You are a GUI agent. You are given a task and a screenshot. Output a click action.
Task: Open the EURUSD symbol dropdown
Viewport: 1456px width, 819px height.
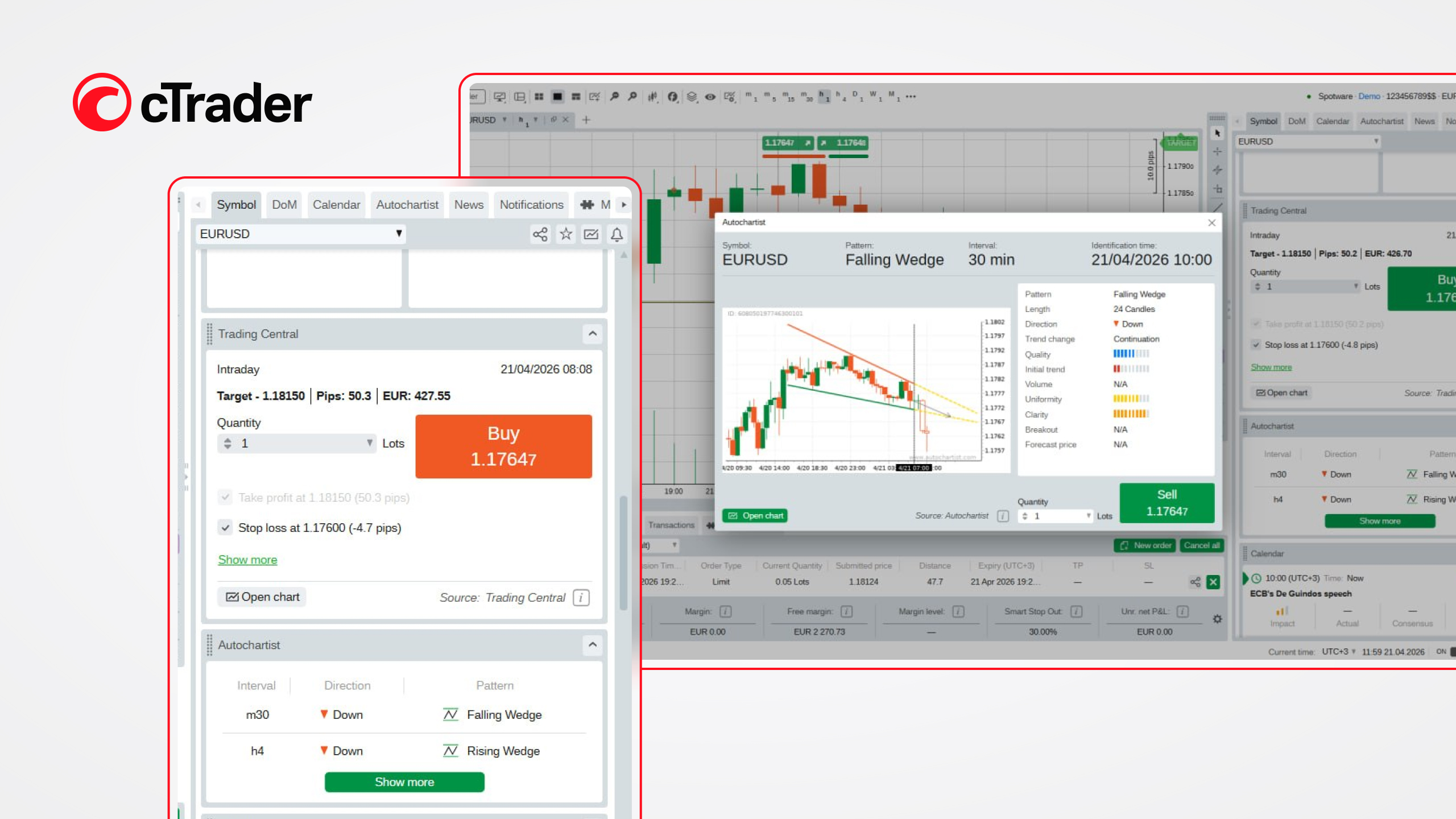(399, 234)
